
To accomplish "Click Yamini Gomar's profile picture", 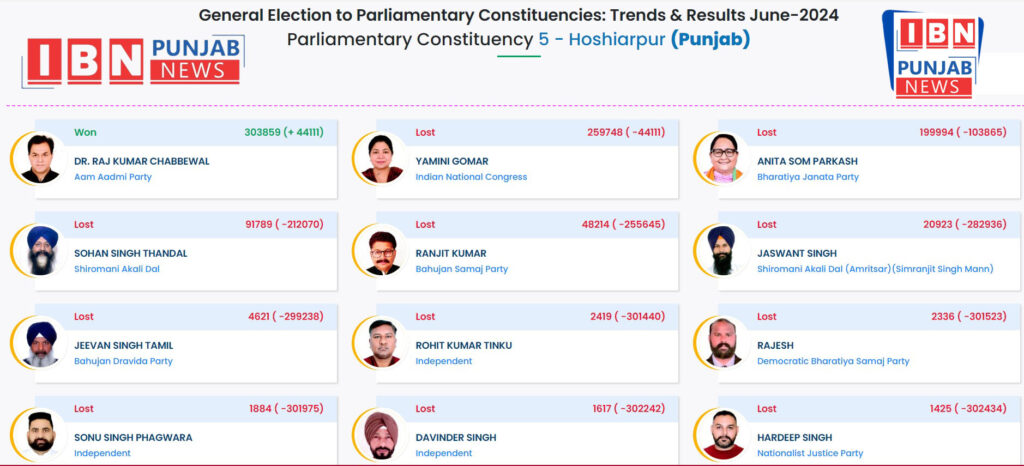I will tap(382, 158).
